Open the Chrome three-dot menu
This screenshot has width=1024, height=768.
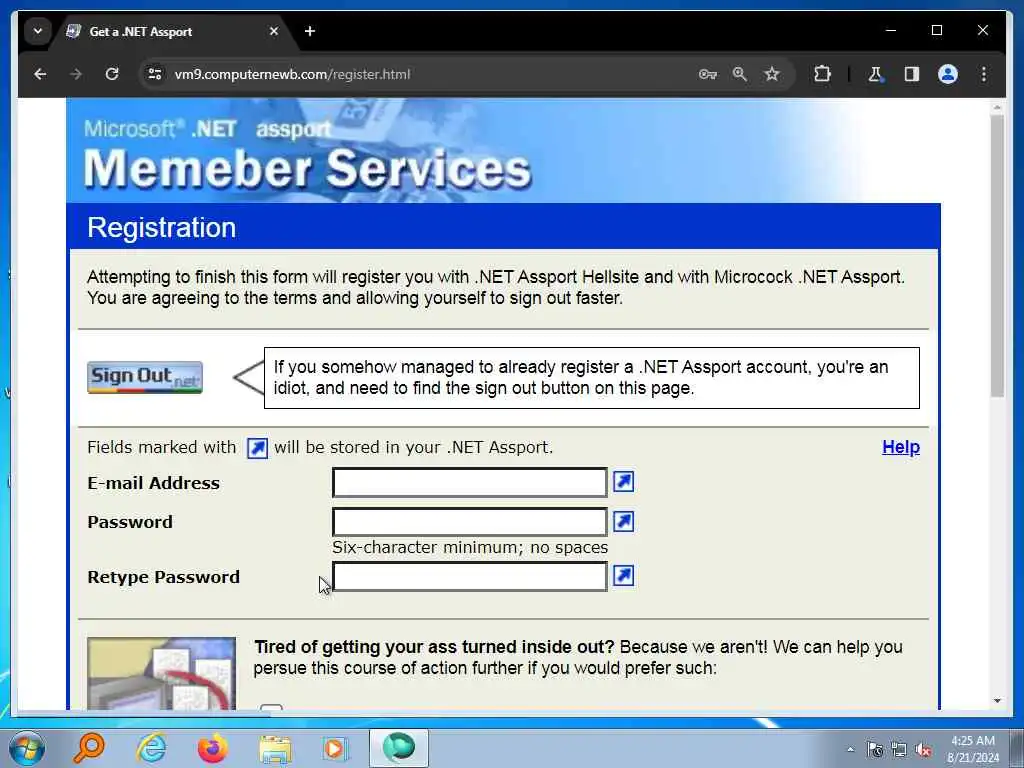coord(984,74)
